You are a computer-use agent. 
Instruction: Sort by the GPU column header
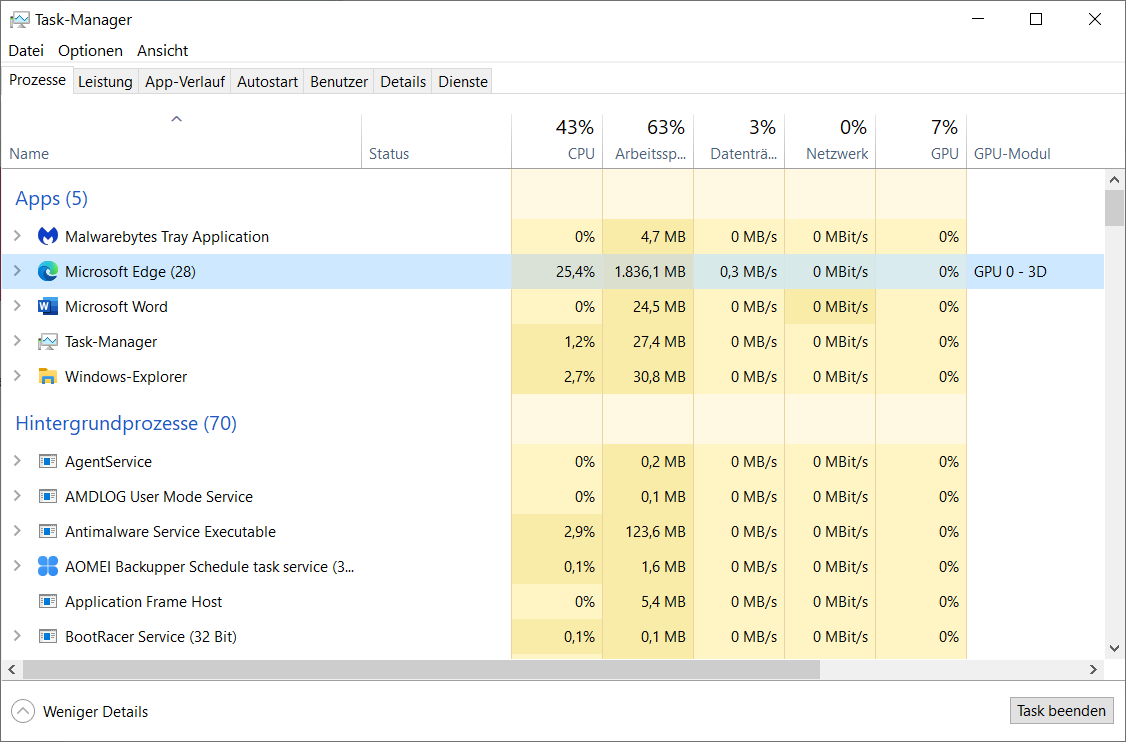click(x=921, y=141)
